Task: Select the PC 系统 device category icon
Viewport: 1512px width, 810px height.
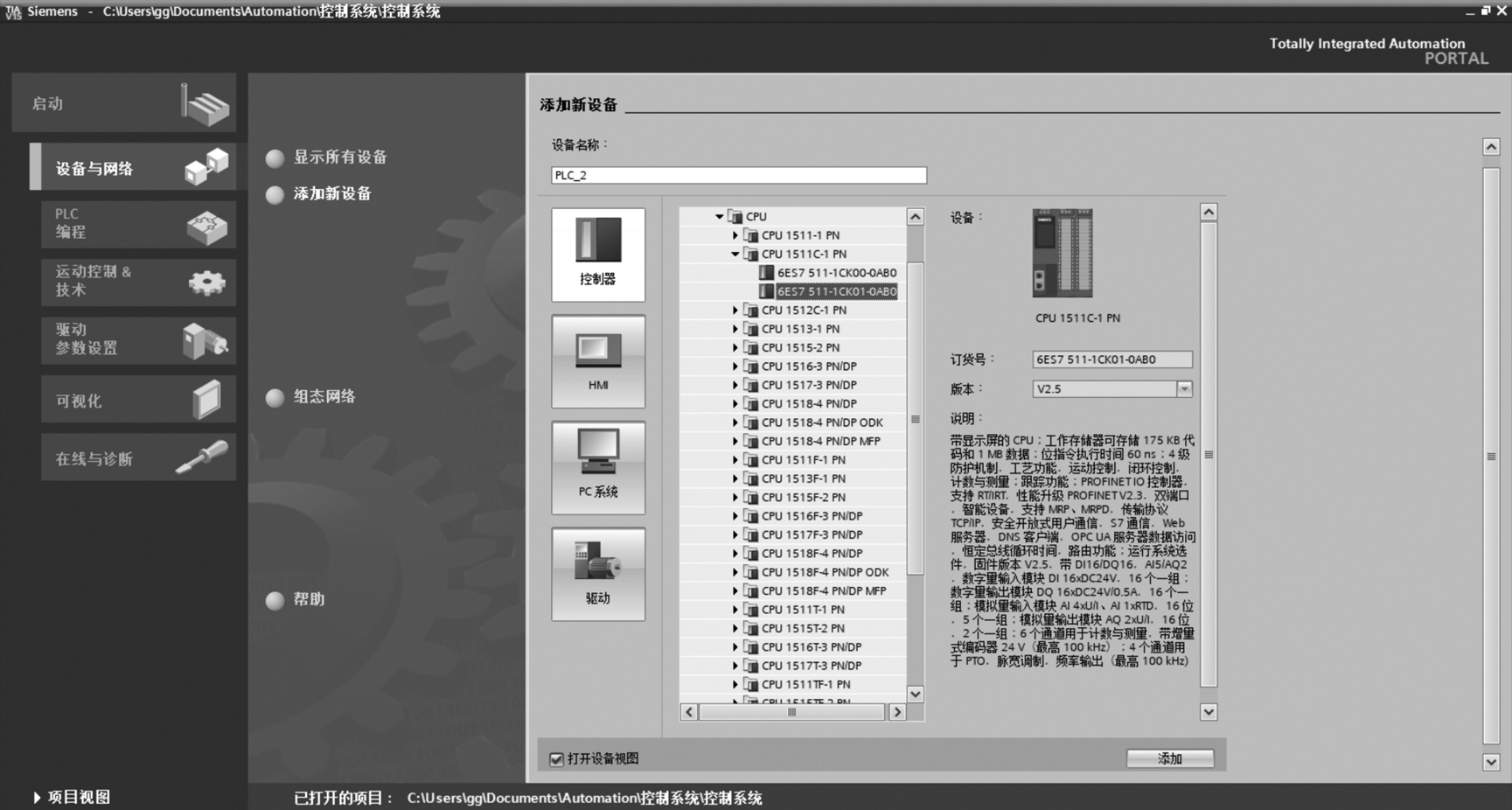Action: (598, 468)
